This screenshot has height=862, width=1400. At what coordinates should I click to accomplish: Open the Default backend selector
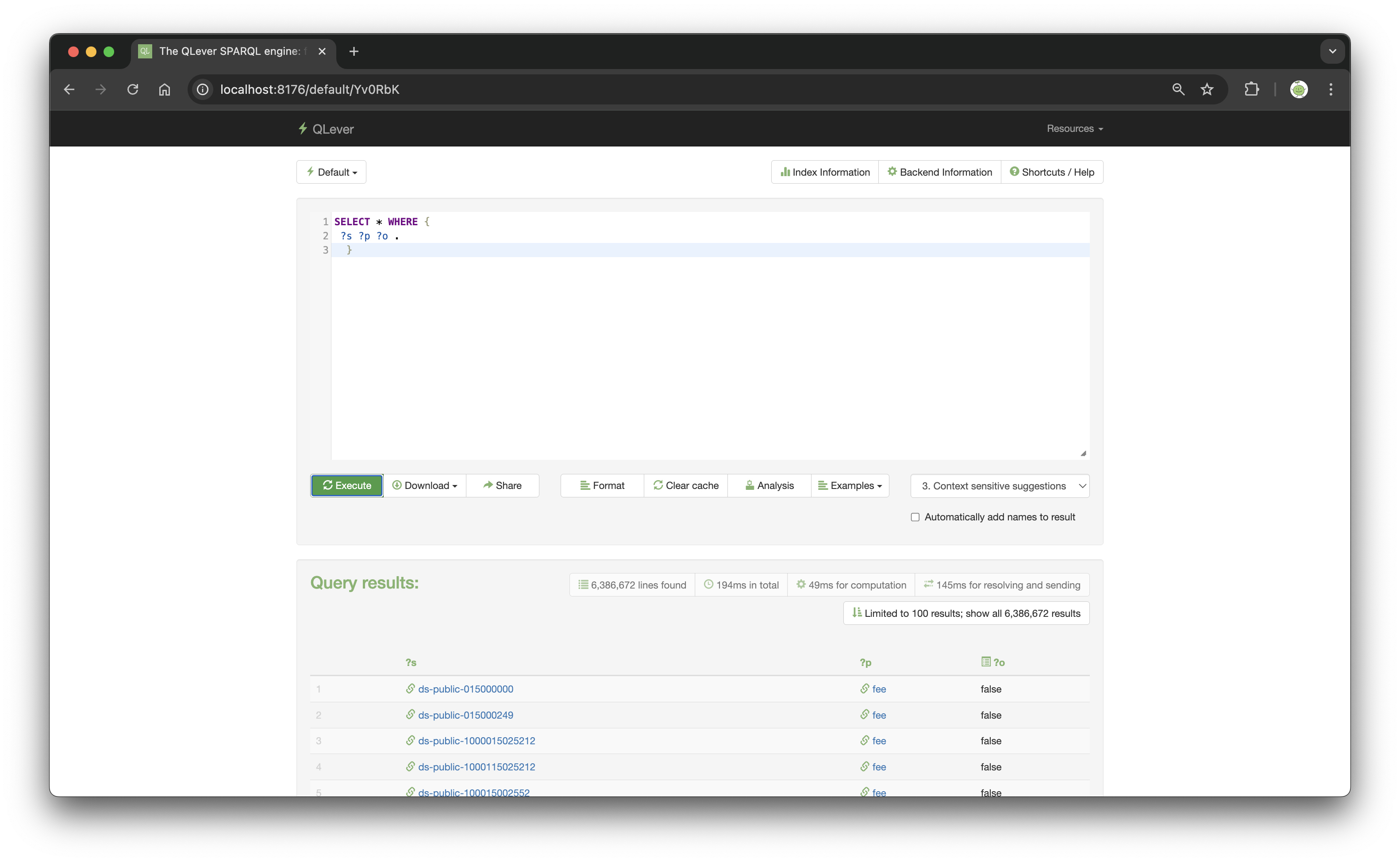coord(331,172)
